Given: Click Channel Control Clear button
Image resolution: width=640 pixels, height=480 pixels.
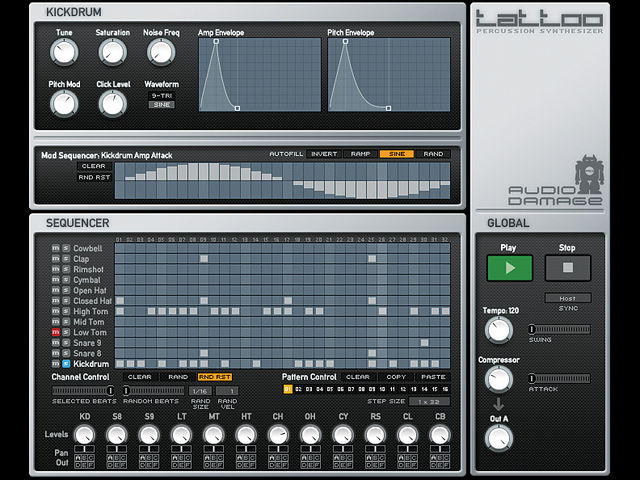Looking at the screenshot, I should click(x=140, y=377).
